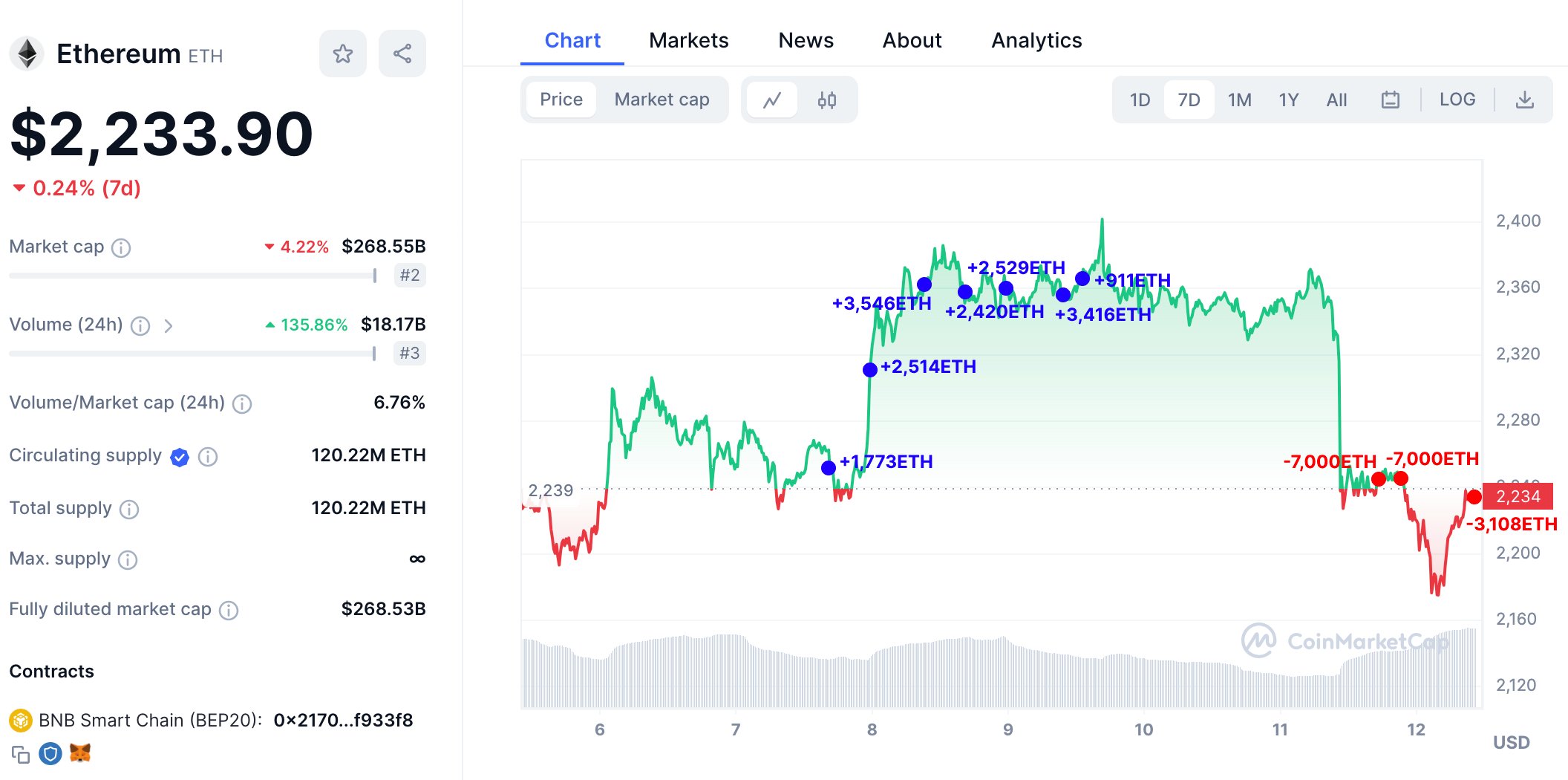Screen dimensions: 1568x780
Task: Click the blue shield wallet icon
Action: [x=50, y=754]
